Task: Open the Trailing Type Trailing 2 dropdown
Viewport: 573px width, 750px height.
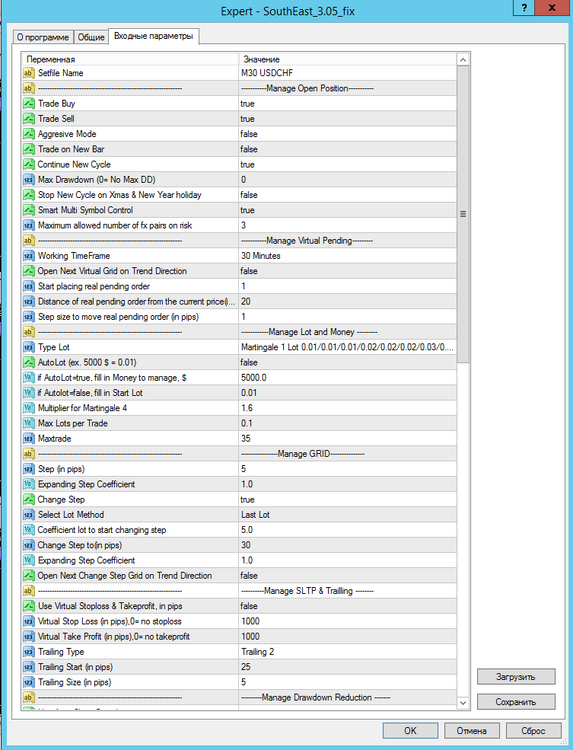Action: click(347, 651)
